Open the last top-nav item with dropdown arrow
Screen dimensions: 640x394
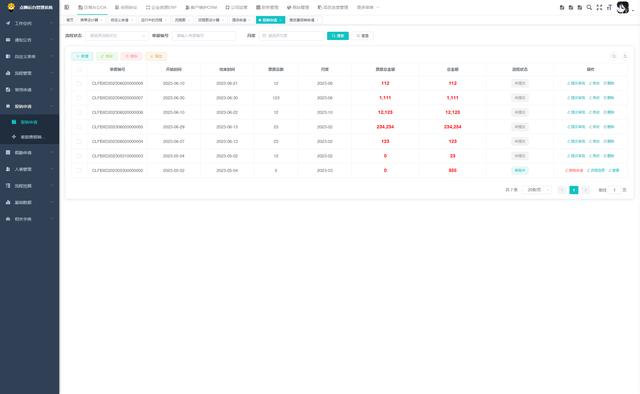[x=368, y=7]
